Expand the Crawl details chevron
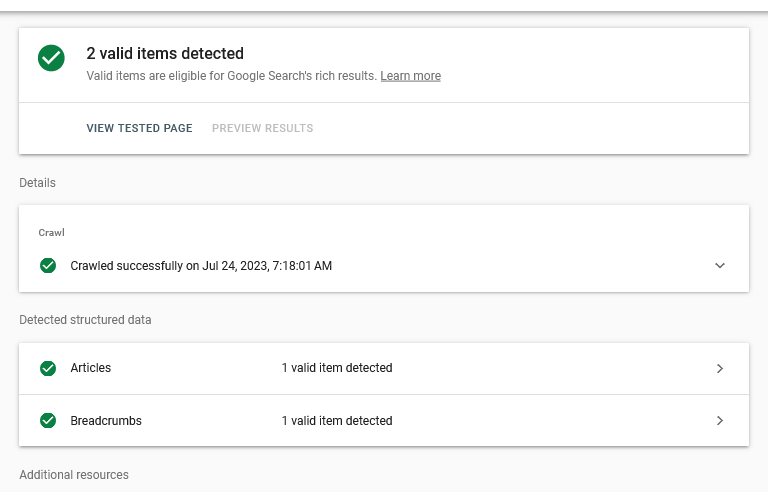This screenshot has width=768, height=492. point(720,266)
